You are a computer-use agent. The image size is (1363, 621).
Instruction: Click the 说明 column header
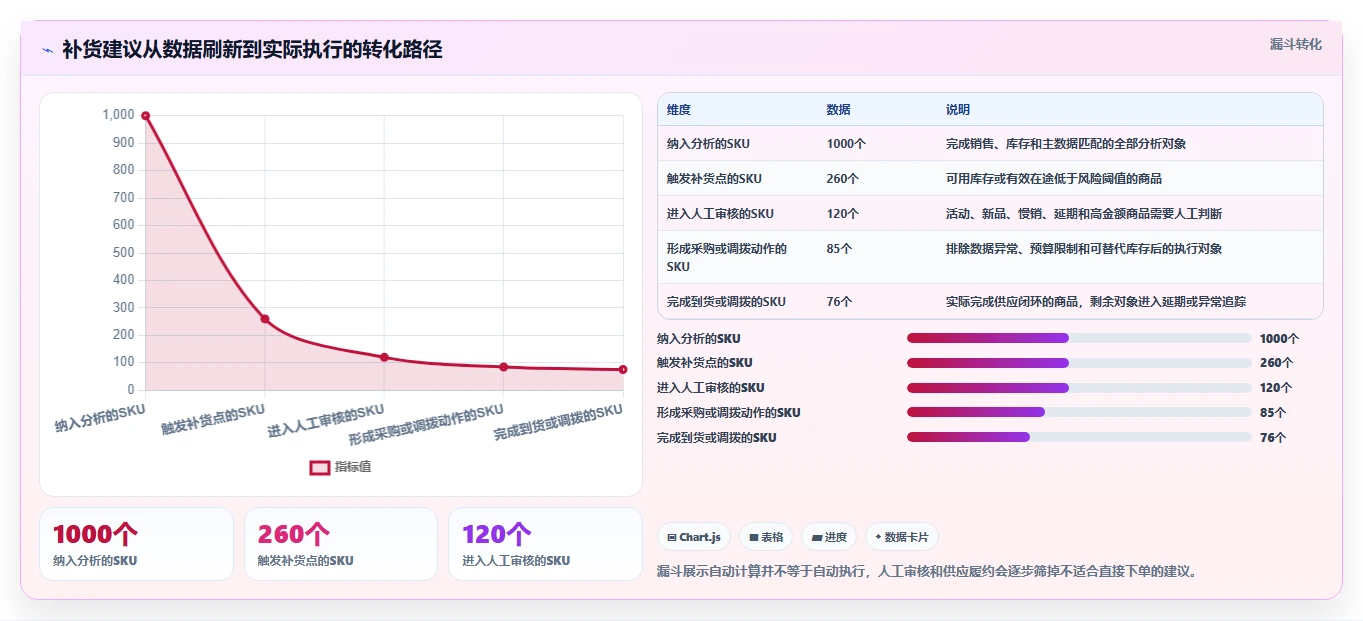pyautogui.click(x=958, y=110)
